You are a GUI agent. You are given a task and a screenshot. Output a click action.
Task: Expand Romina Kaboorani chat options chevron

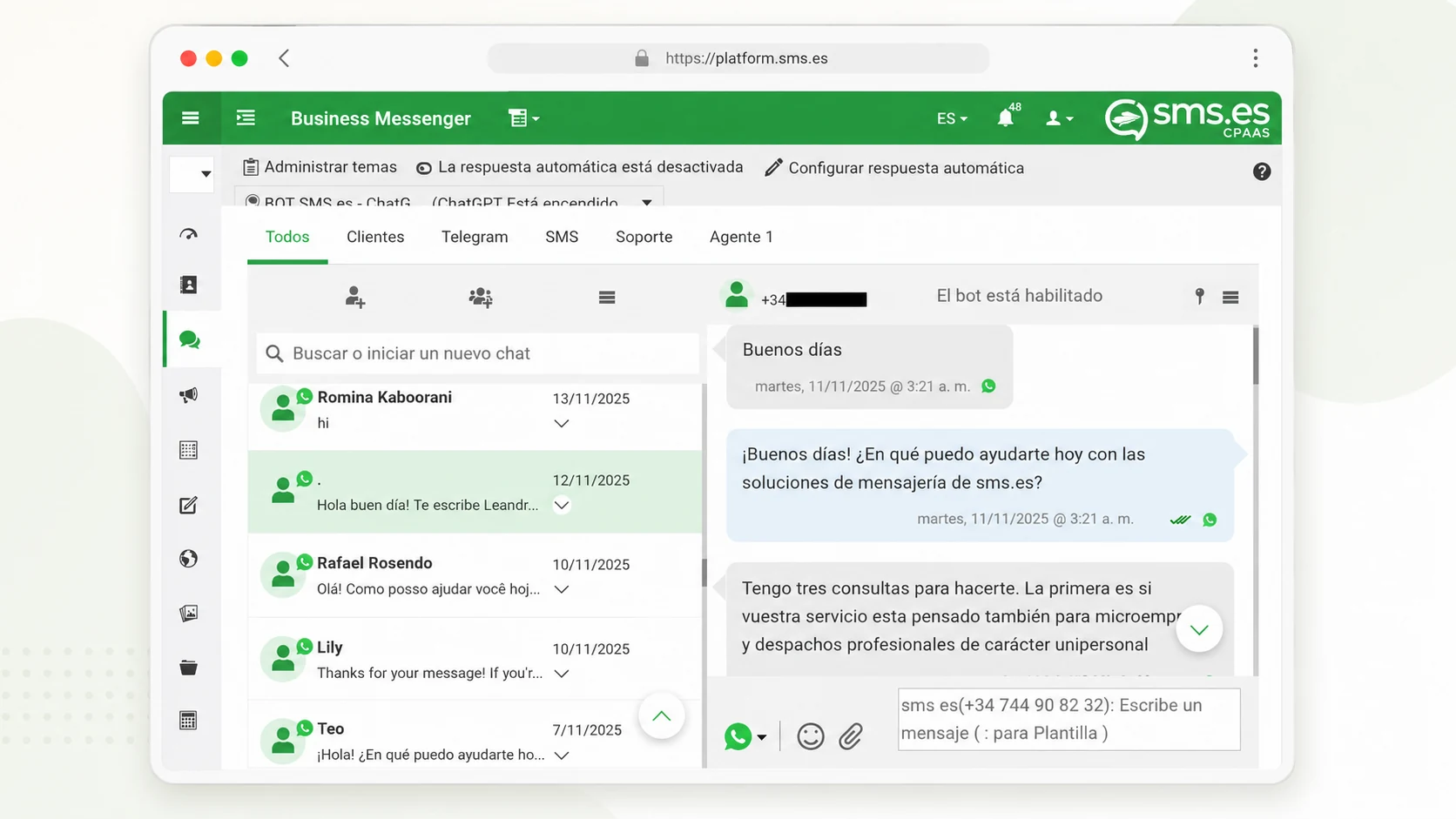[562, 423]
